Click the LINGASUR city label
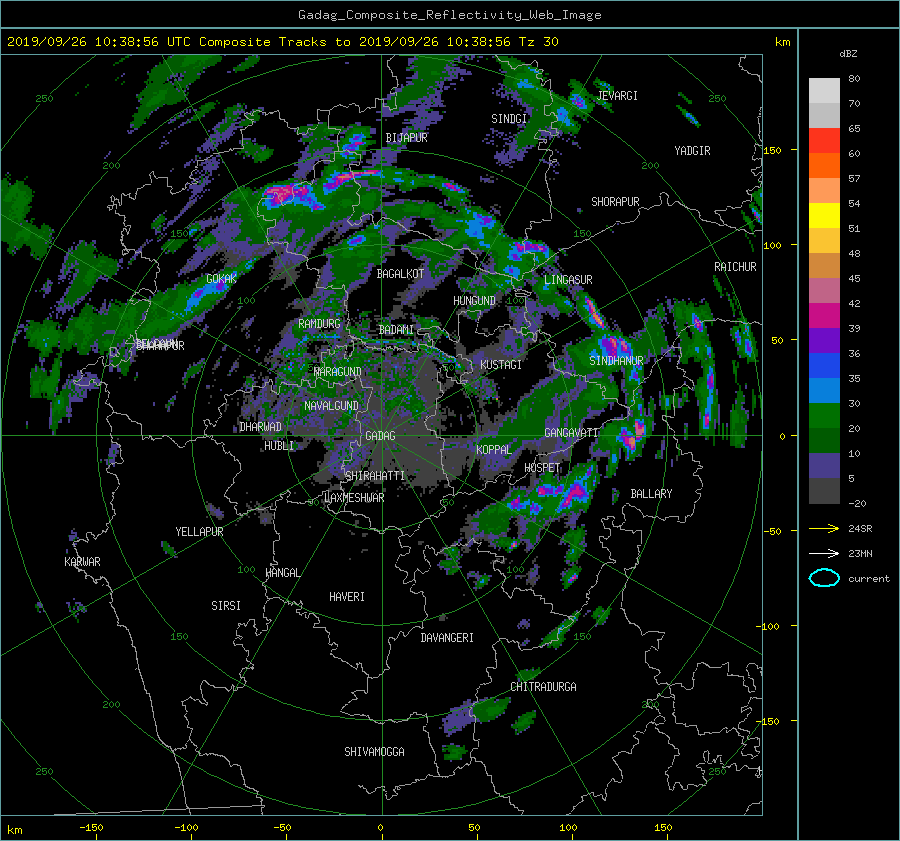Screen dimensions: 900x841 568,280
